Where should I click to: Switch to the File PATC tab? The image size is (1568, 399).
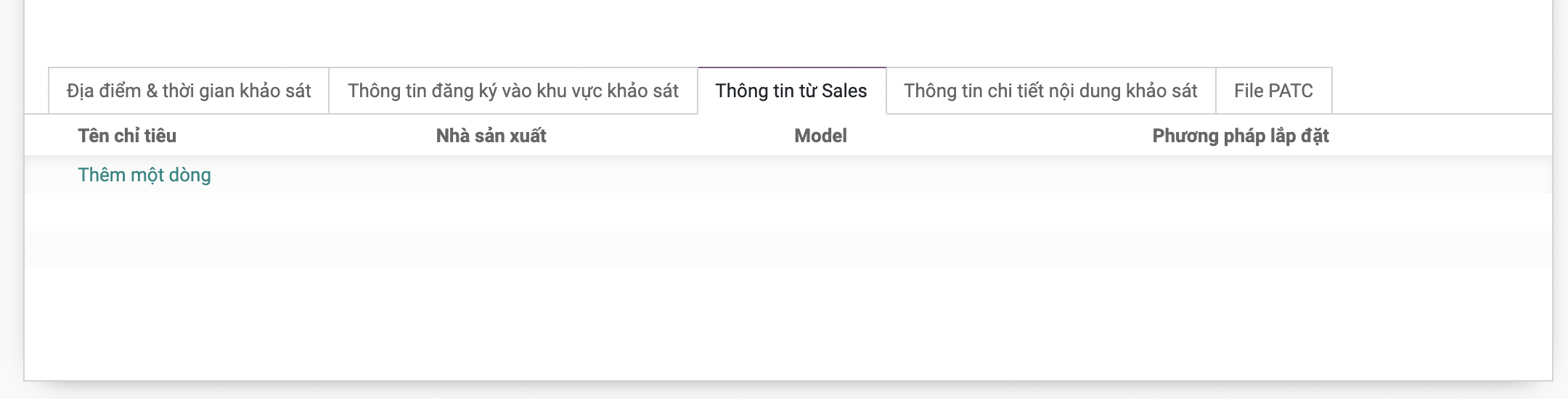pos(1273,91)
